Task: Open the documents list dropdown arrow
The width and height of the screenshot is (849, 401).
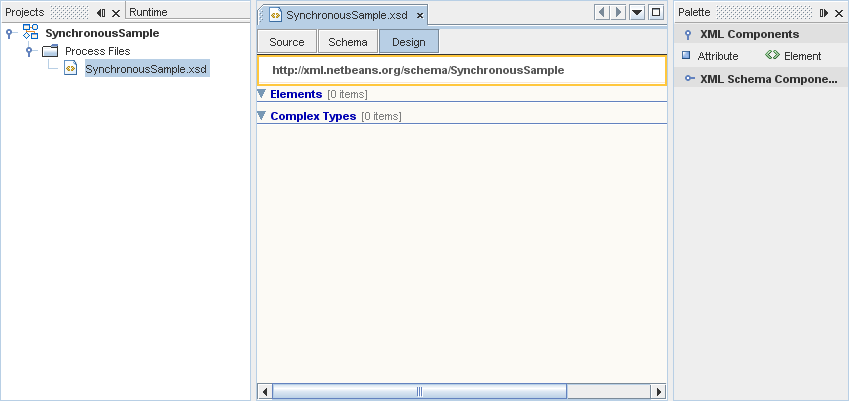Action: [637, 12]
